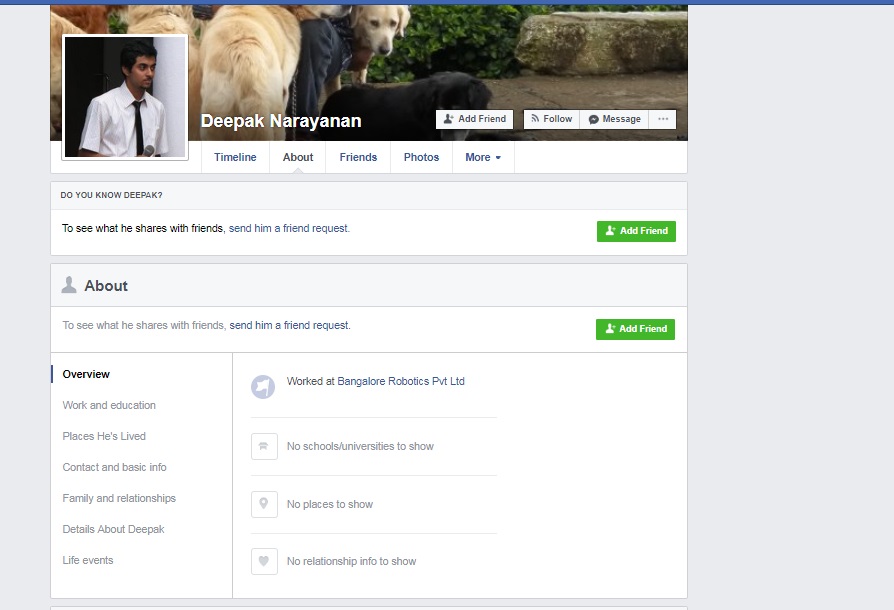
Task: Open Family and relationships section
Action: [119, 498]
